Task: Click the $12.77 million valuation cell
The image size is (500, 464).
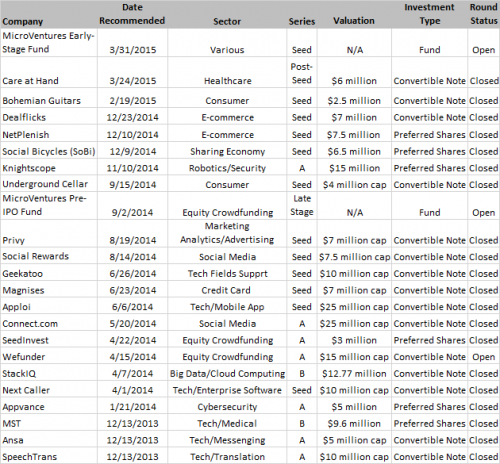Action: 354,373
